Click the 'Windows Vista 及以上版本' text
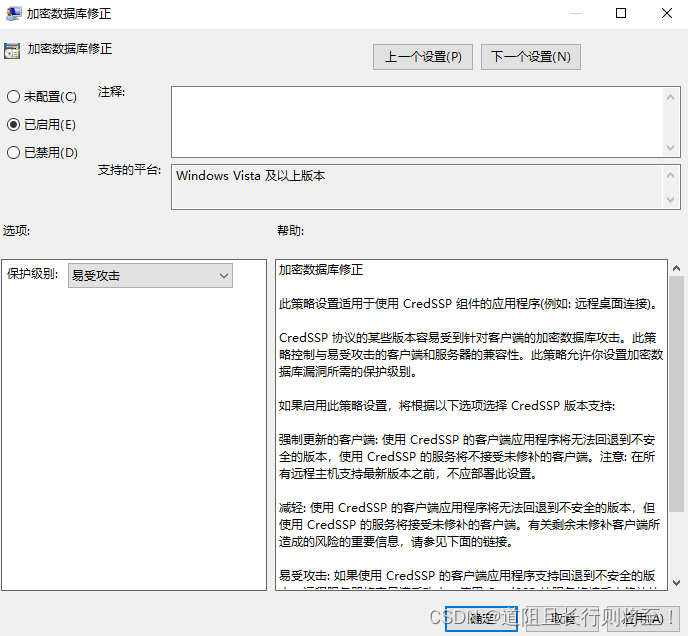Viewport: 688px width, 636px height. pos(251,176)
